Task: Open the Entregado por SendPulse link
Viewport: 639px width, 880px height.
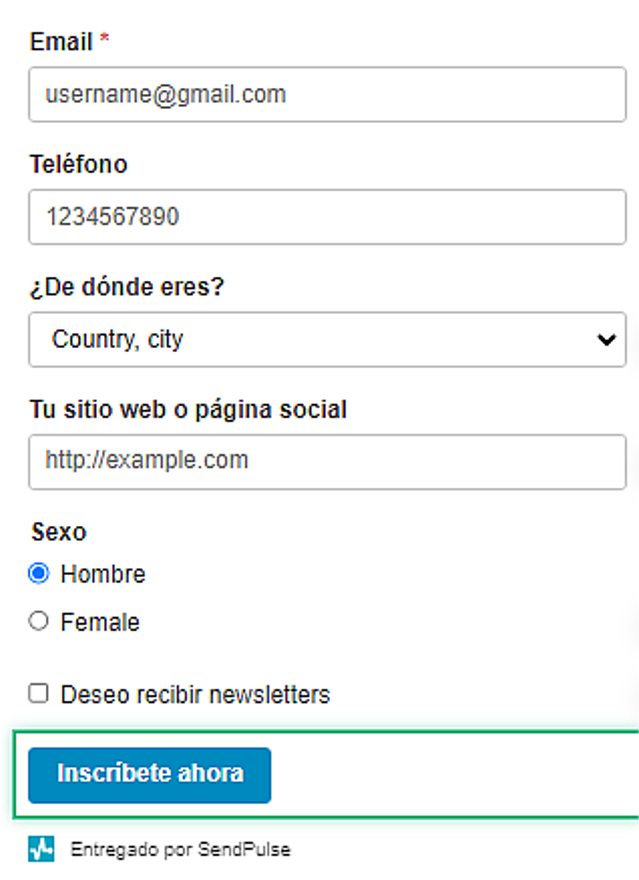Action: 180,850
